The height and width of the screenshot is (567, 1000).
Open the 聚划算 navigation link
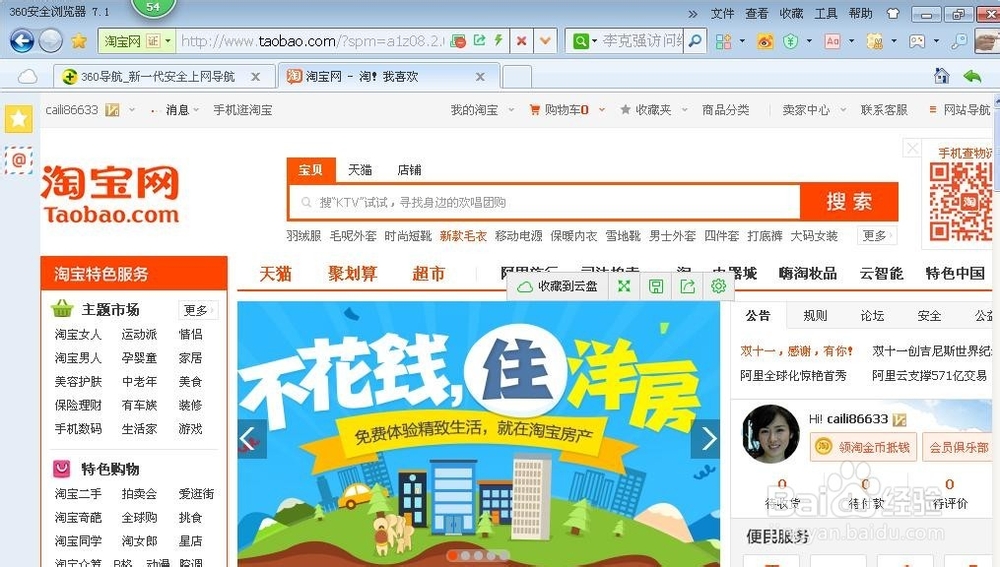tap(353, 274)
